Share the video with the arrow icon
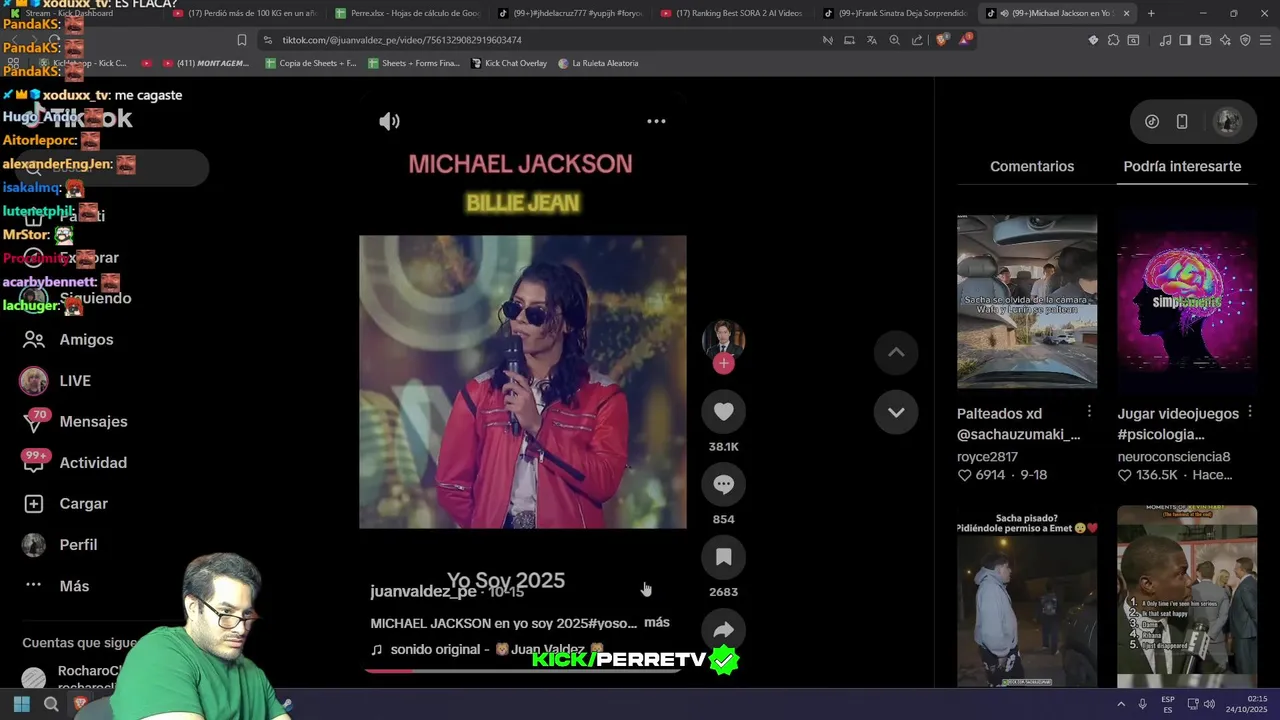This screenshot has height=720, width=1280. (723, 630)
